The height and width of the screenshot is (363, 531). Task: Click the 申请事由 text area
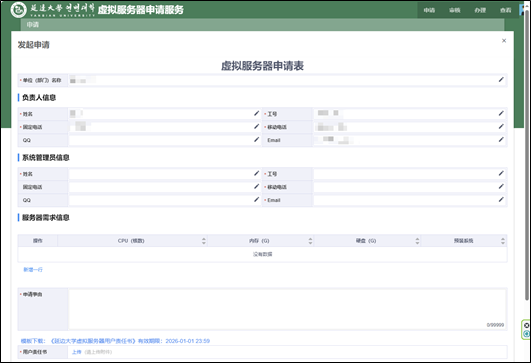coord(287,309)
